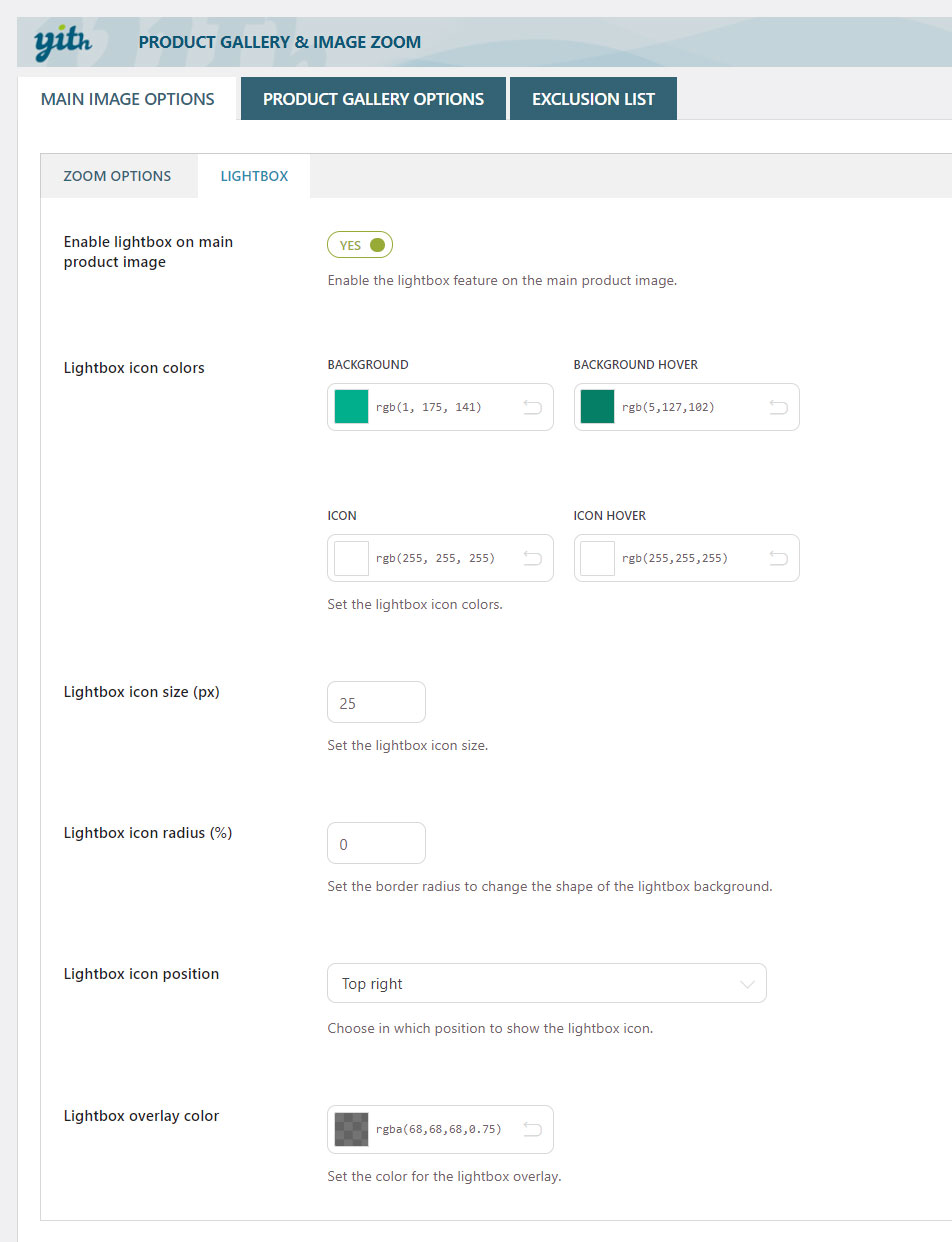Image resolution: width=952 pixels, height=1242 pixels.
Task: Select the Zoom Options sub-tab
Action: pyautogui.click(x=117, y=176)
